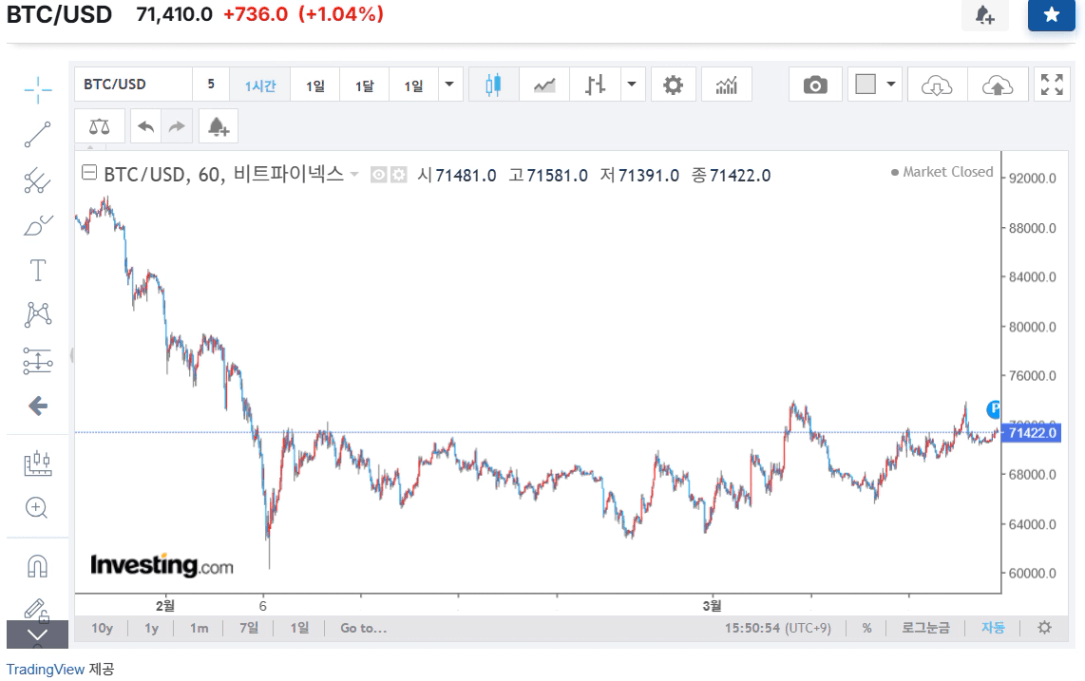The image size is (1085, 681).
Task: Select the trend line drawing tool
Action: pyautogui.click(x=37, y=134)
